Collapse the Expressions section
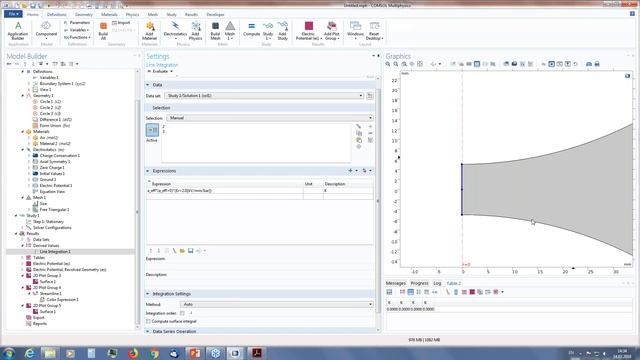The image size is (640, 360). pos(148,171)
